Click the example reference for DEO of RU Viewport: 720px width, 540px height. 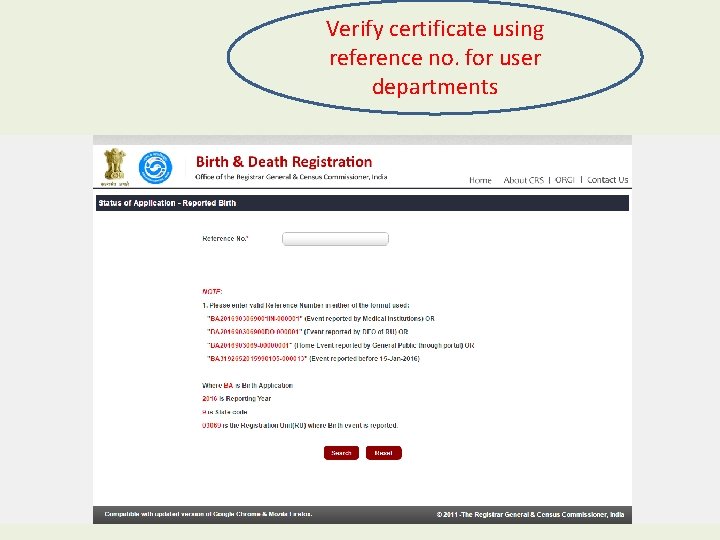254,332
